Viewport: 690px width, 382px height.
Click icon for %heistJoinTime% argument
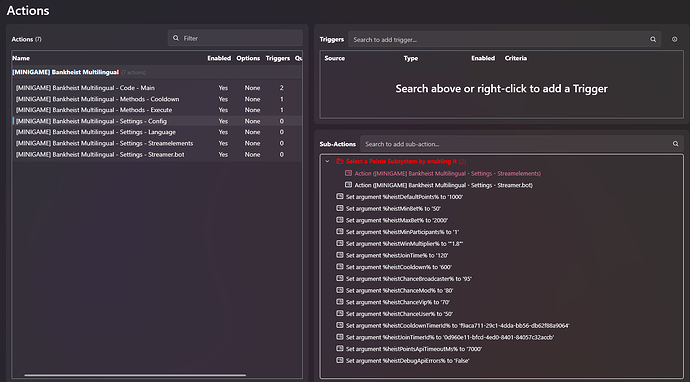340,255
